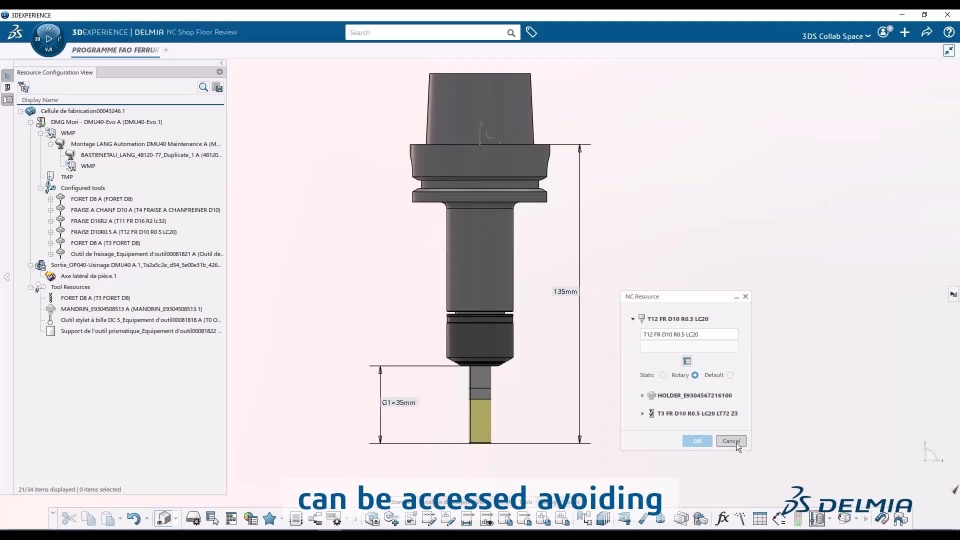The width and height of the screenshot is (960, 540).
Task: Click the 135mm dimension label
Action: (564, 291)
